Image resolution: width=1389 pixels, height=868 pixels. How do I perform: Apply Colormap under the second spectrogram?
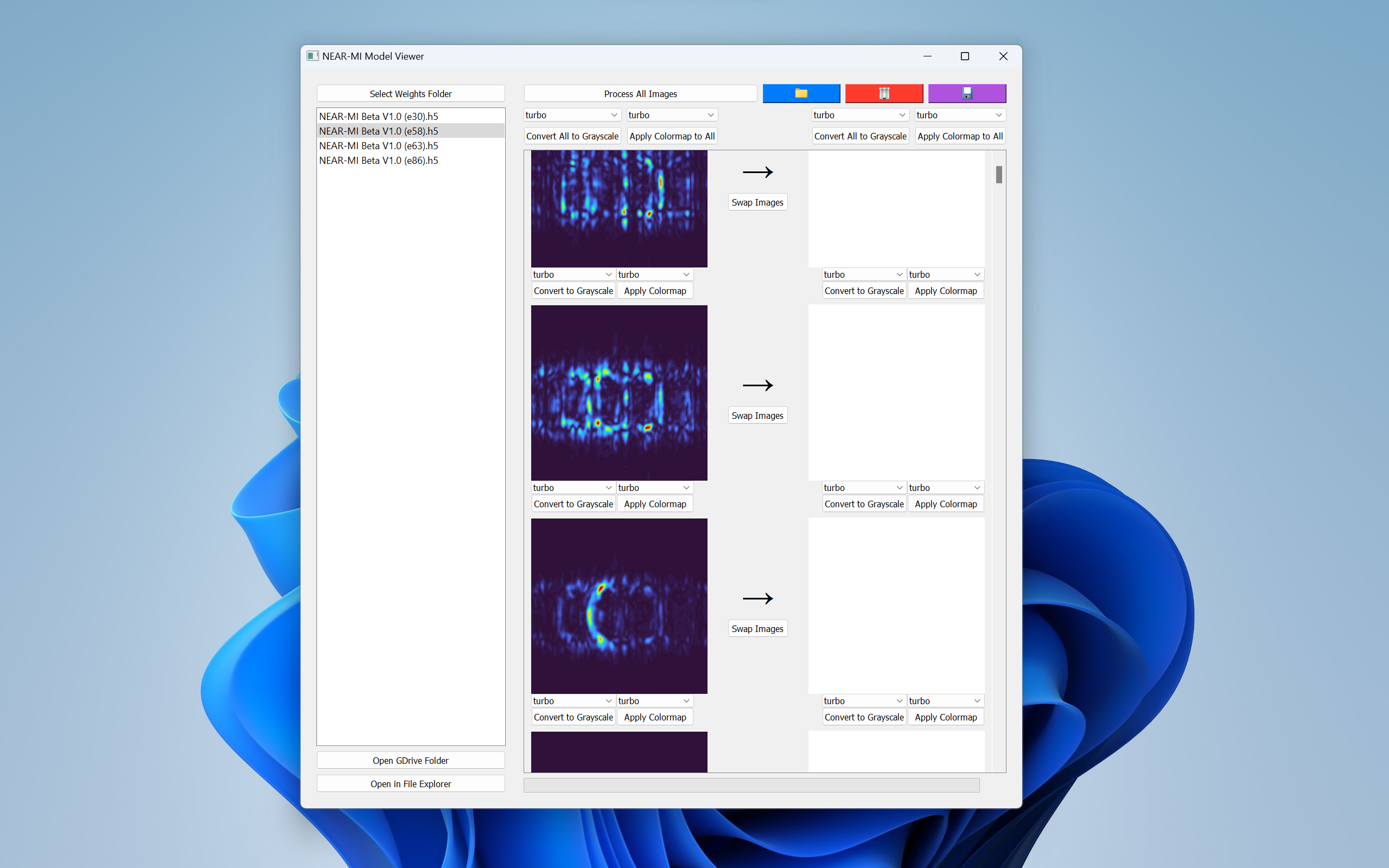pos(654,503)
